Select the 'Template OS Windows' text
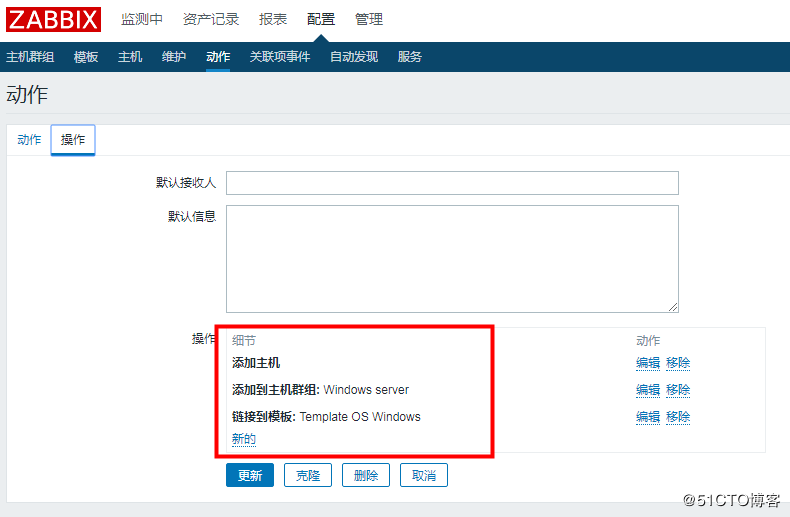 (360, 417)
